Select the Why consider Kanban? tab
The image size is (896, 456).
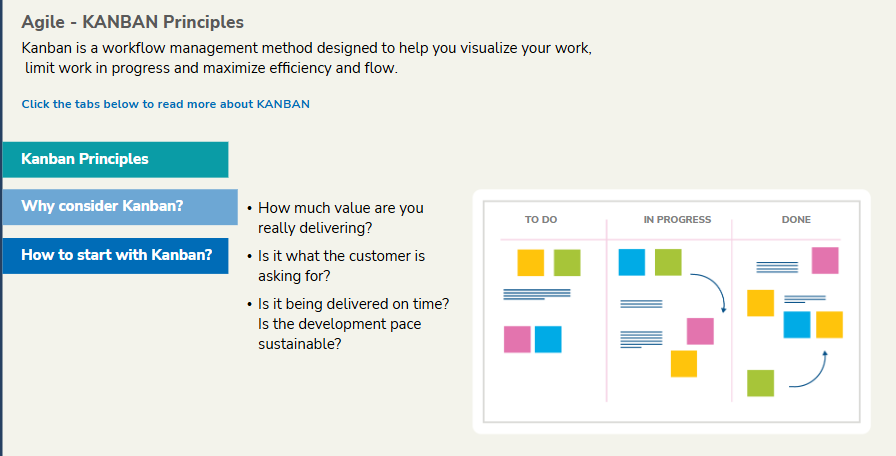point(120,207)
